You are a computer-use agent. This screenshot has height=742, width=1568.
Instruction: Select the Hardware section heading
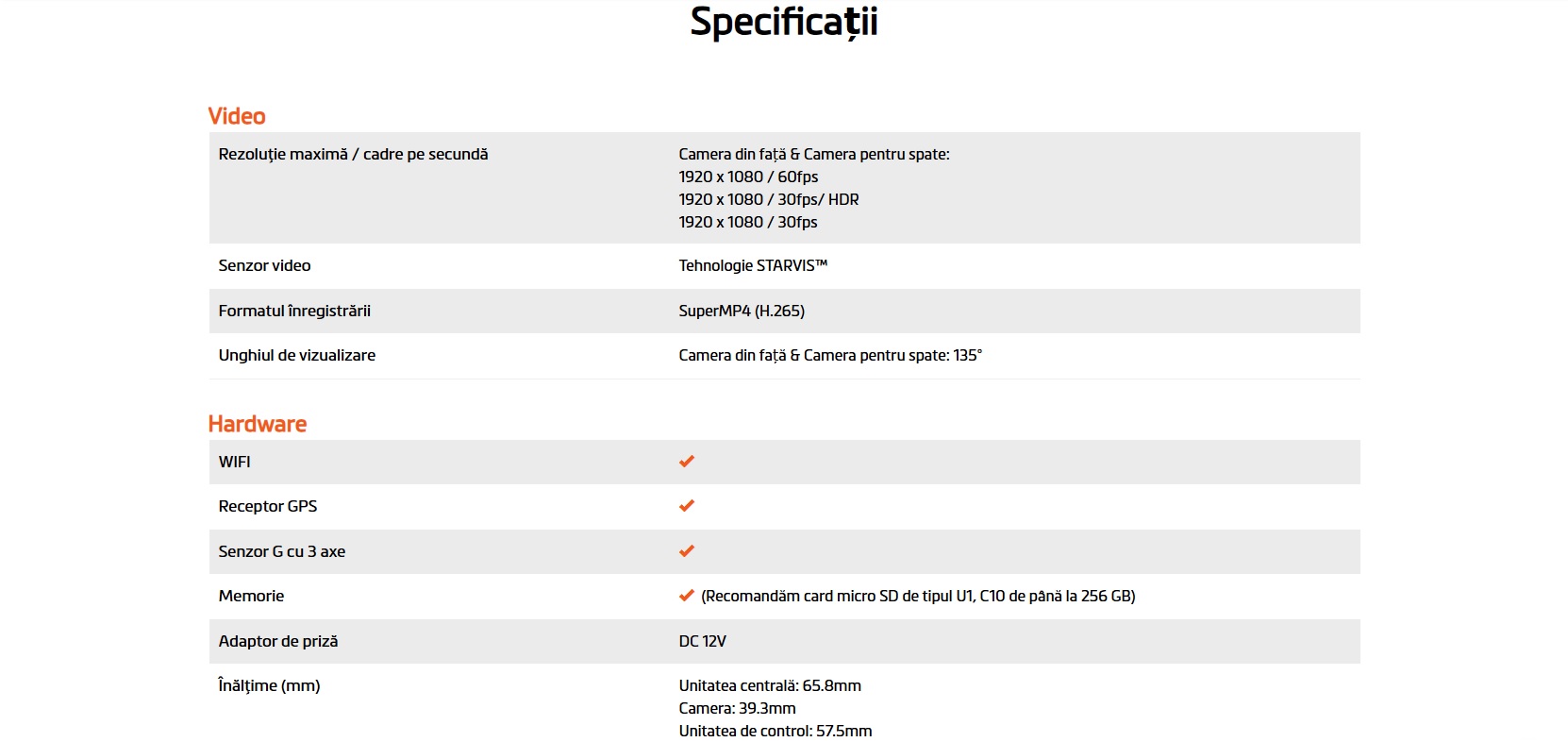[258, 424]
